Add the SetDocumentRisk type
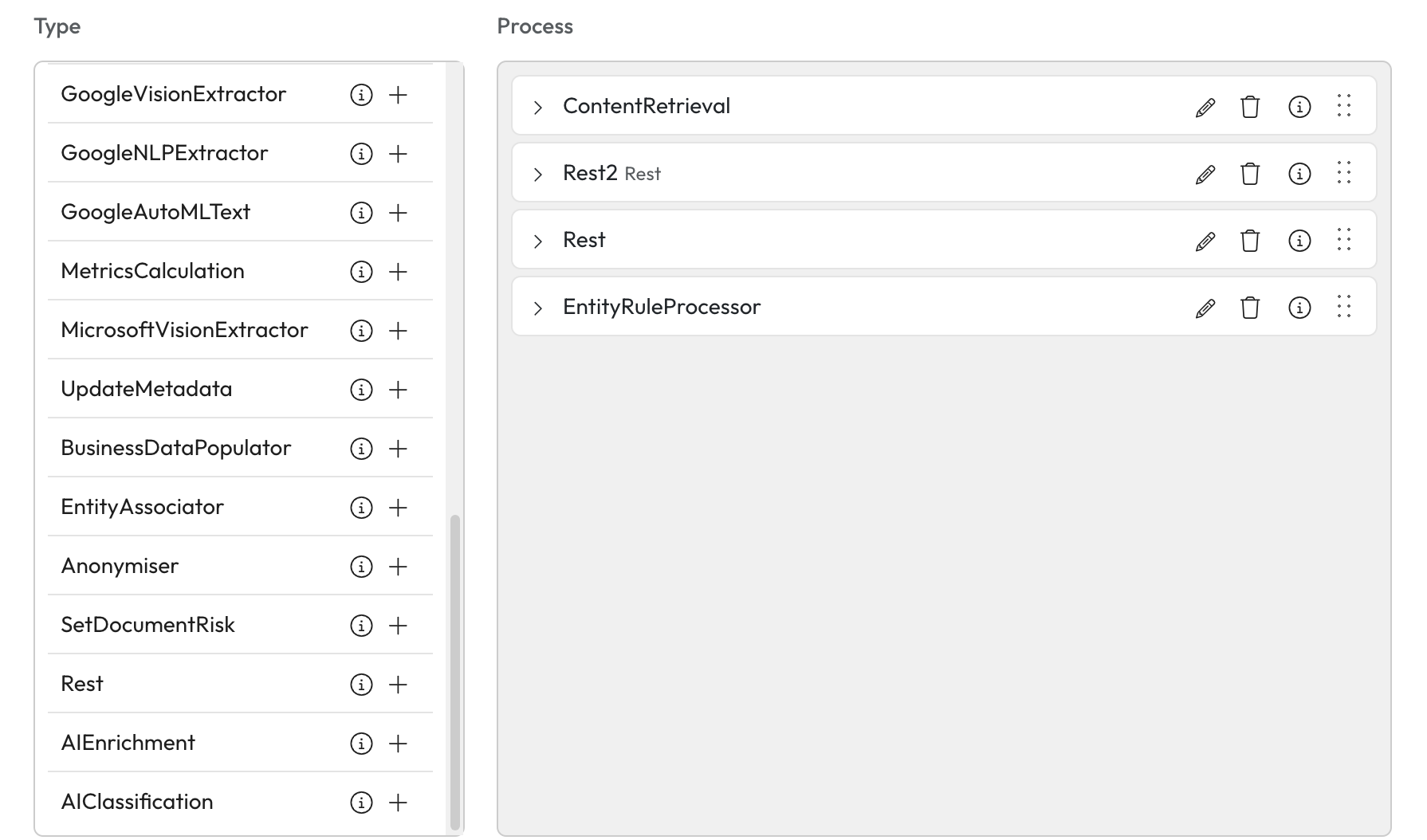The height and width of the screenshot is (840, 1427). (x=398, y=626)
